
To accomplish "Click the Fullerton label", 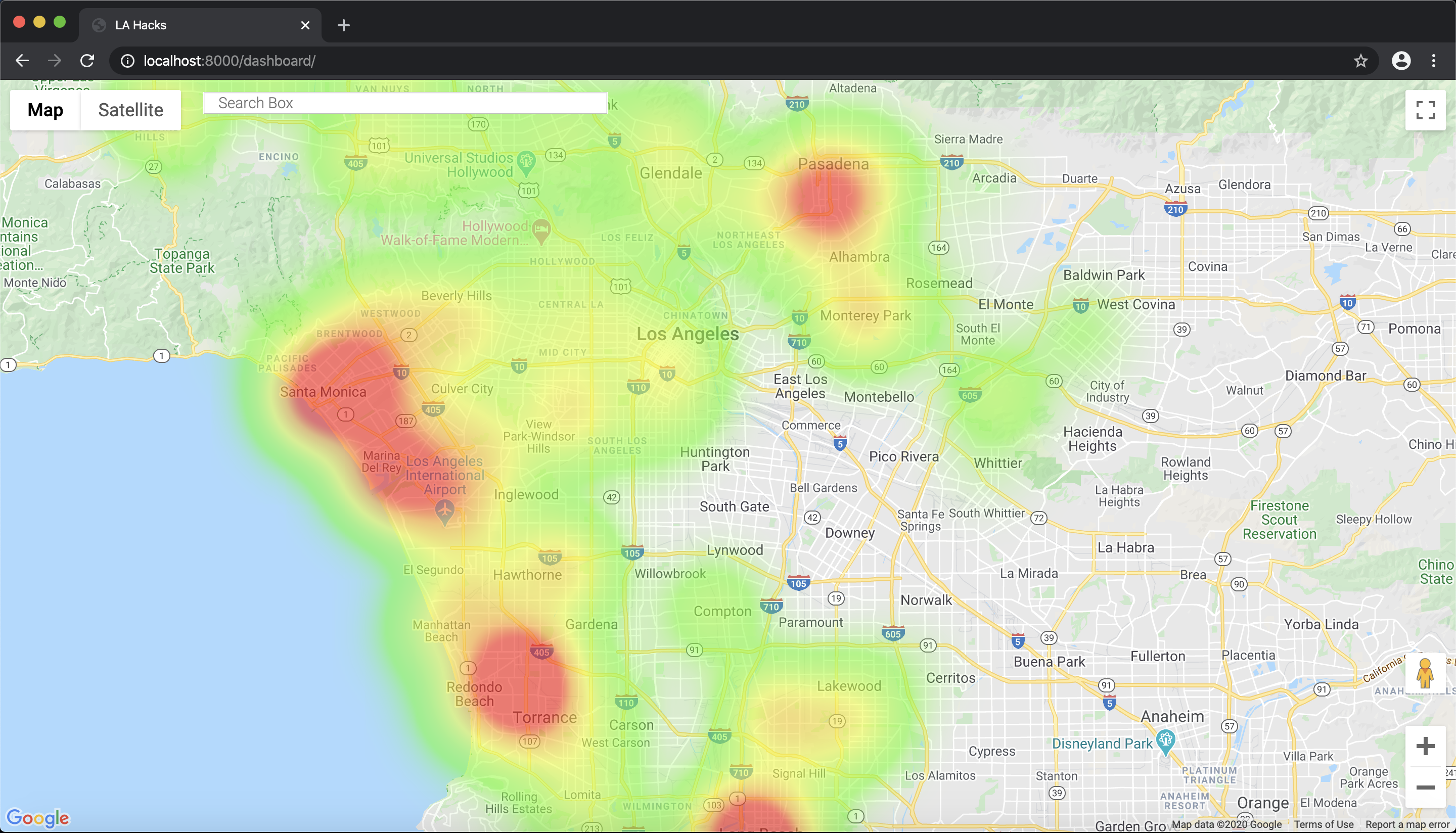I will (x=1157, y=656).
